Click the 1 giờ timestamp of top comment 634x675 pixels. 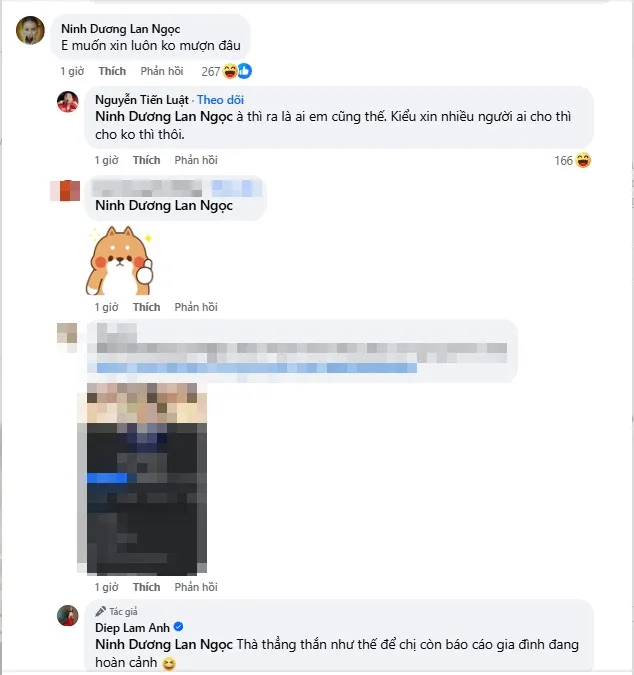pyautogui.click(x=72, y=71)
